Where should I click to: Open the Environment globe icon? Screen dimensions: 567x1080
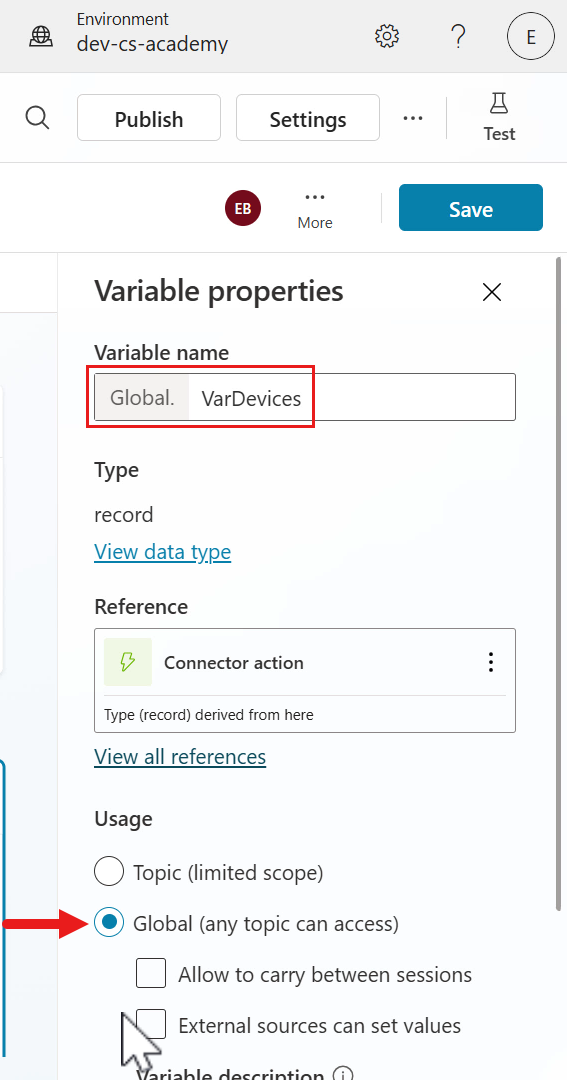(41, 35)
